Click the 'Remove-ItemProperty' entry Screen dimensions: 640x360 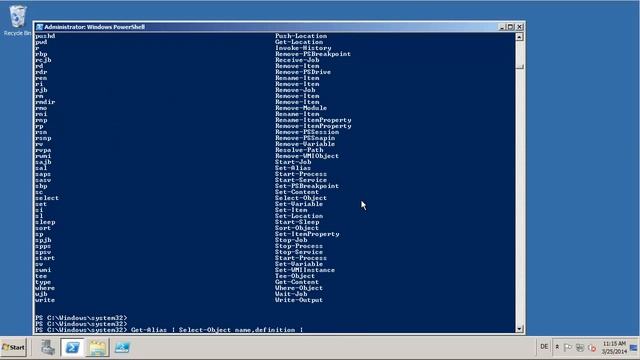(x=313, y=126)
